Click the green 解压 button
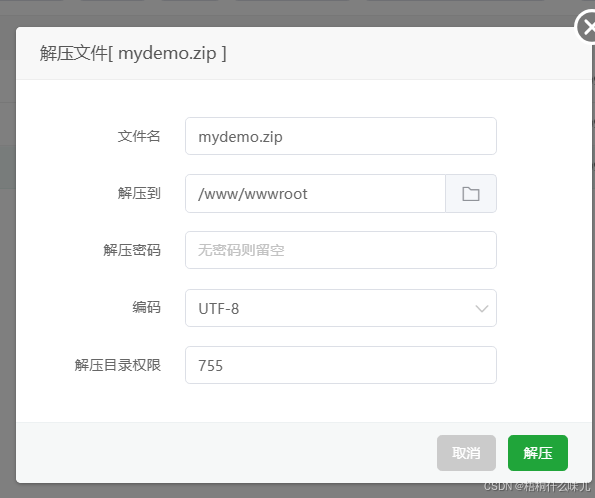The height and width of the screenshot is (498, 595). click(538, 453)
